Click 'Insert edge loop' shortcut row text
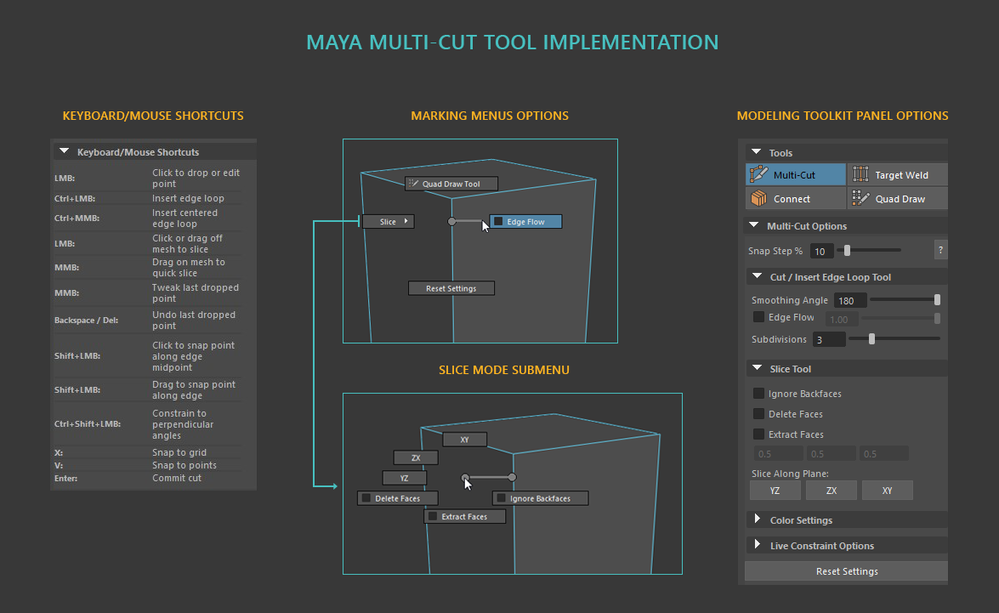Viewport: 999px width, 613px height. (188, 198)
